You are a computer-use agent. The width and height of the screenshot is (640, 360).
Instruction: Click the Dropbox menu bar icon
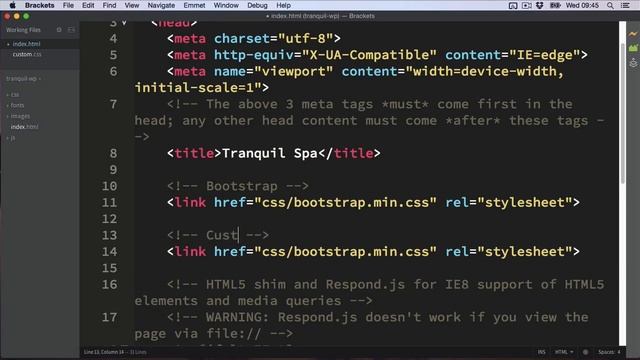(x=540, y=5)
